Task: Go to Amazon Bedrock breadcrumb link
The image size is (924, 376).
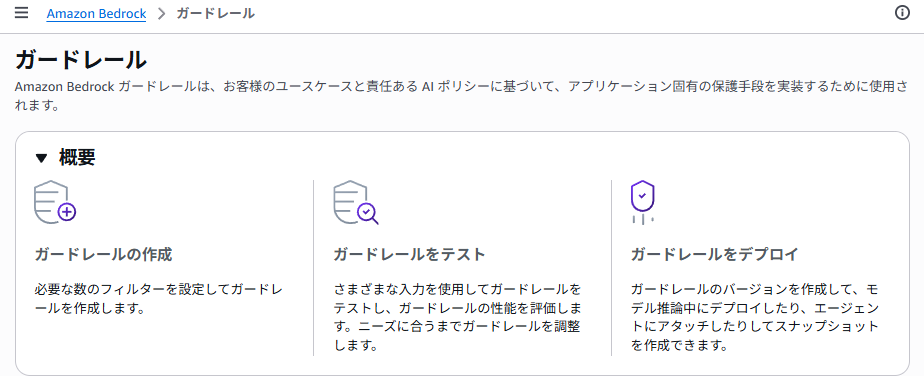Action: pos(97,14)
